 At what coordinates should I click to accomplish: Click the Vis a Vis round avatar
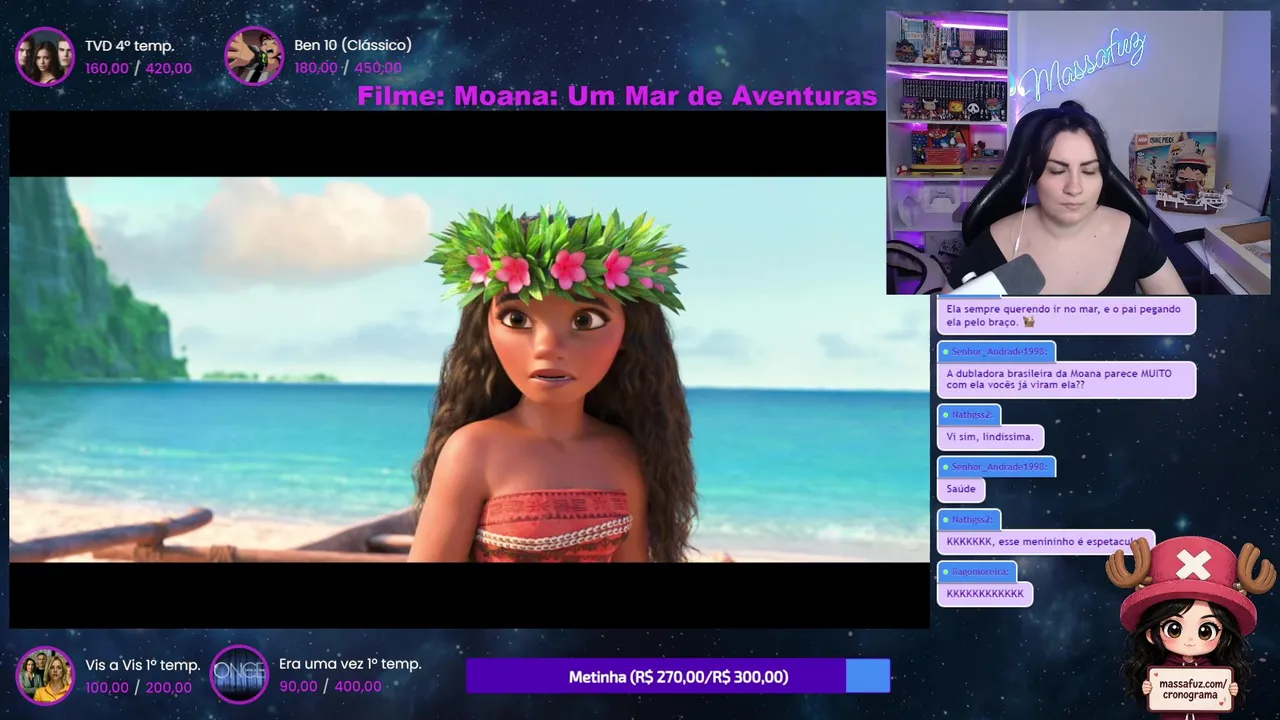[x=45, y=675]
